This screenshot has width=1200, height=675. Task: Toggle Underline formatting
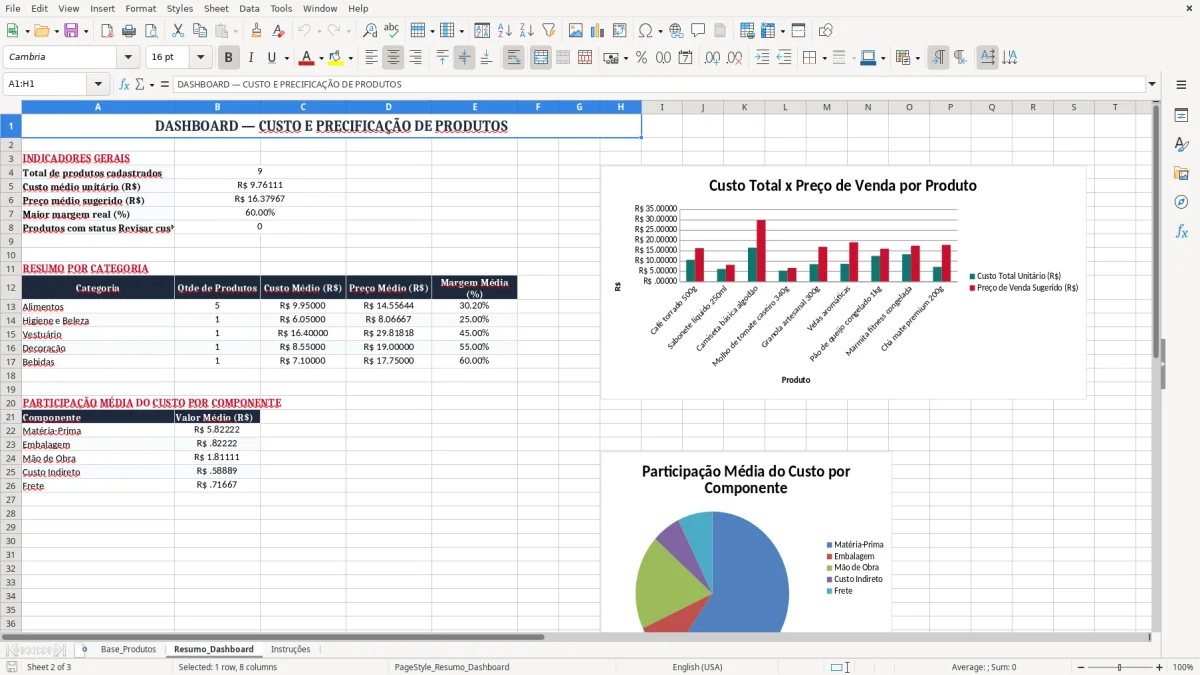[x=272, y=58]
